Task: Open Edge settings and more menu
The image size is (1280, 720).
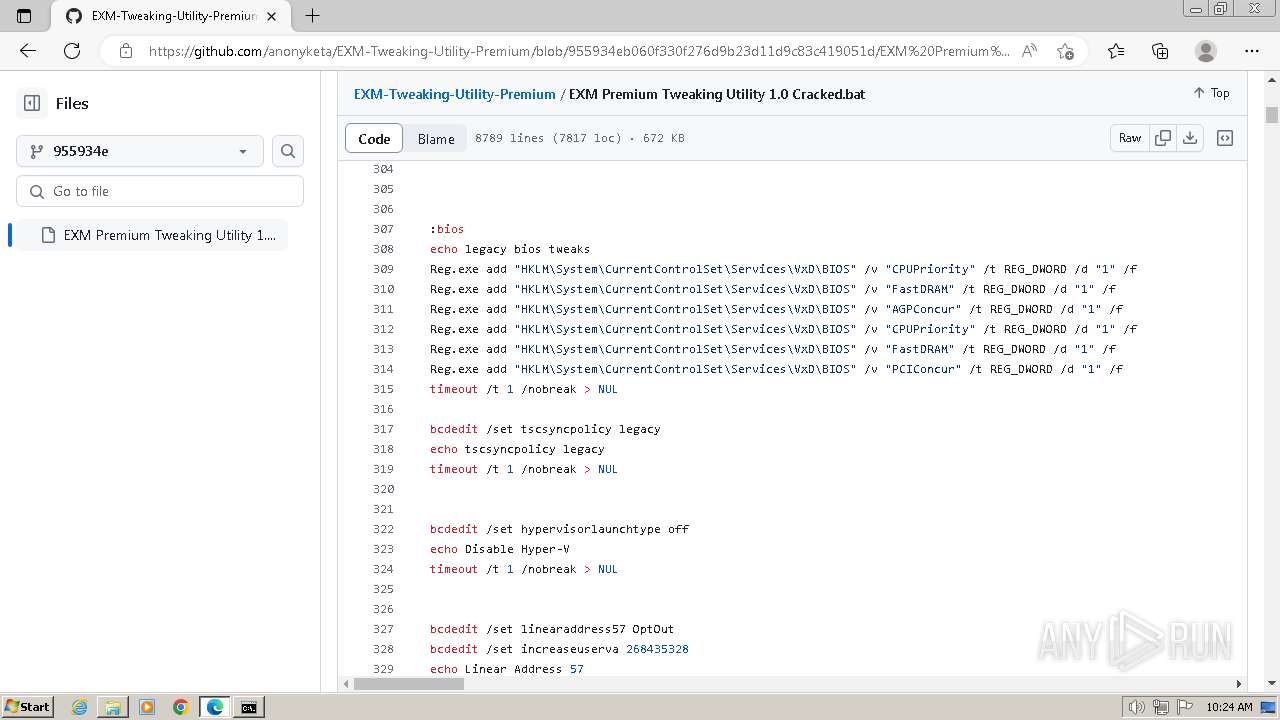Action: [1252, 51]
